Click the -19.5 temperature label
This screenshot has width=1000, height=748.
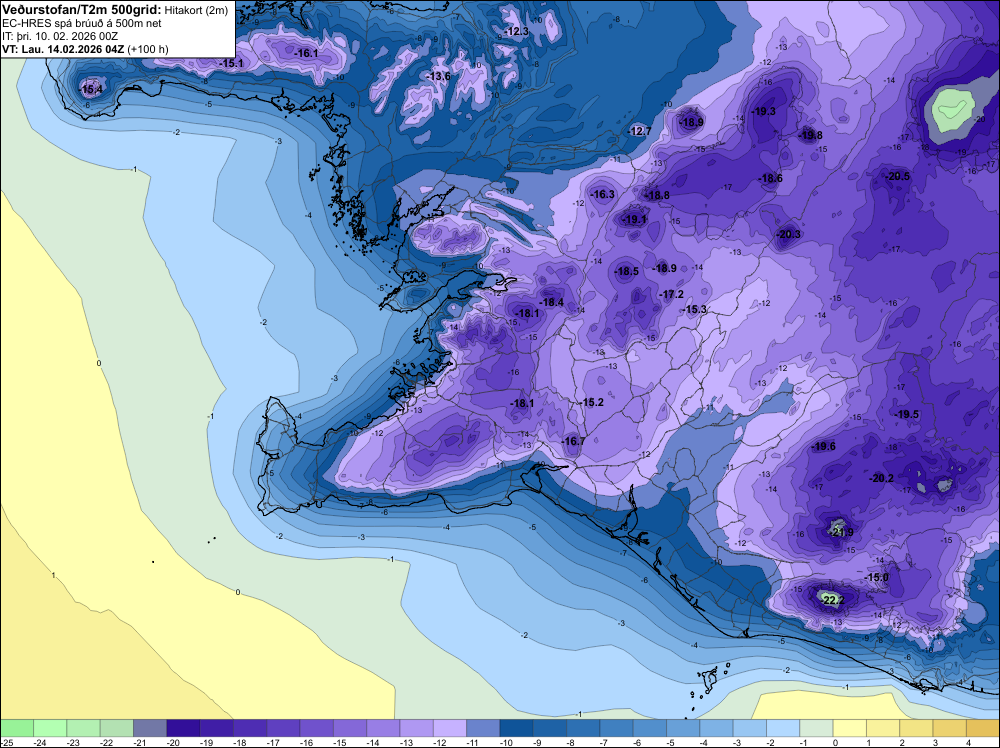pos(906,414)
